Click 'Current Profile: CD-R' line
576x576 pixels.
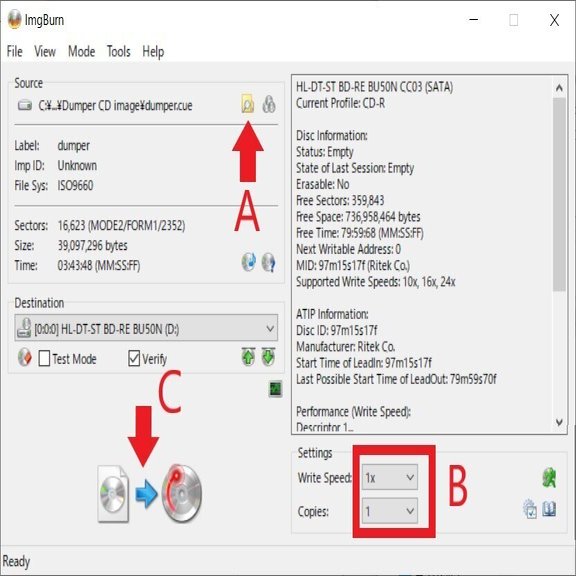pos(341,103)
